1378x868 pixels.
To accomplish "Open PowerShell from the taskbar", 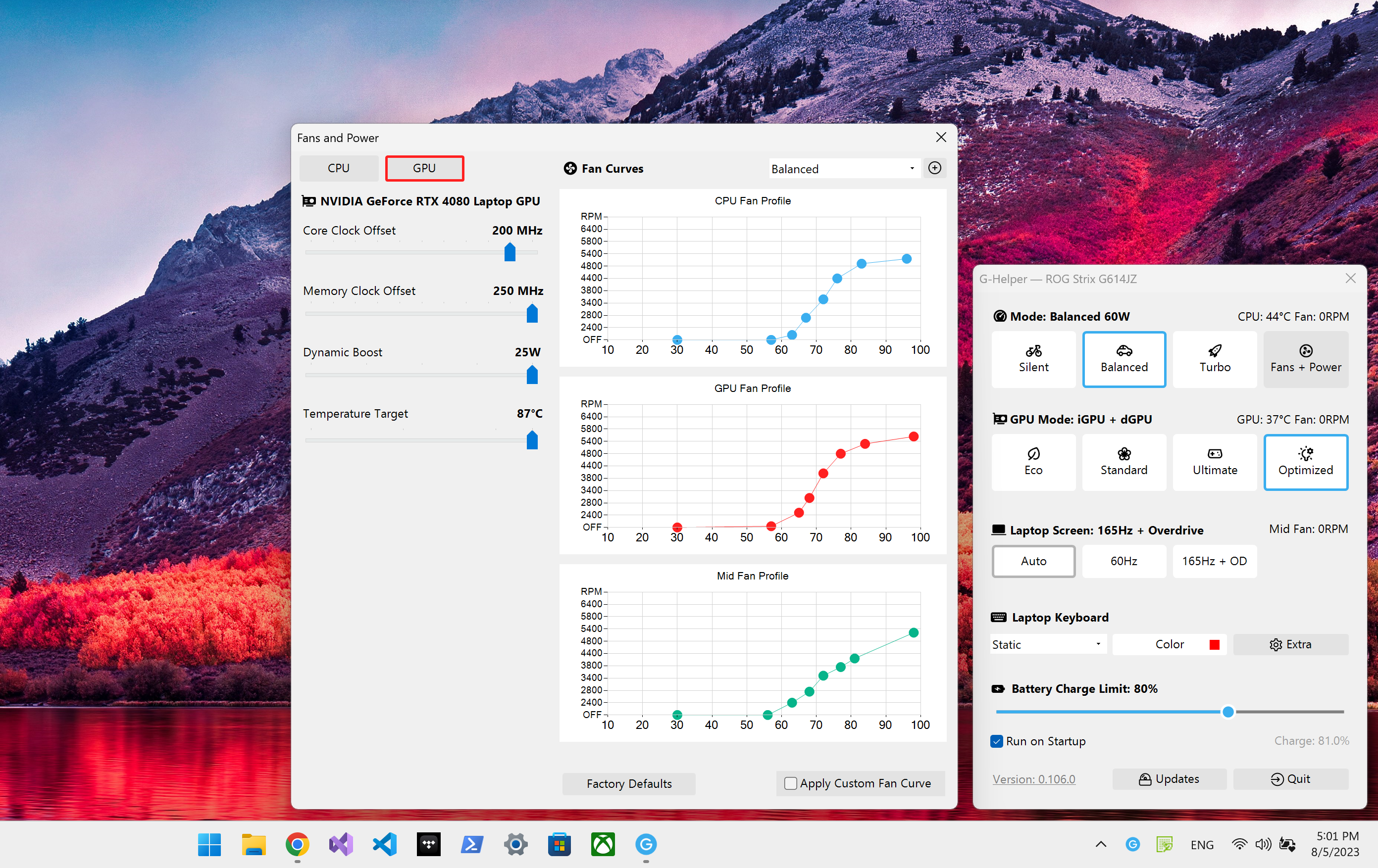I will pyautogui.click(x=472, y=845).
